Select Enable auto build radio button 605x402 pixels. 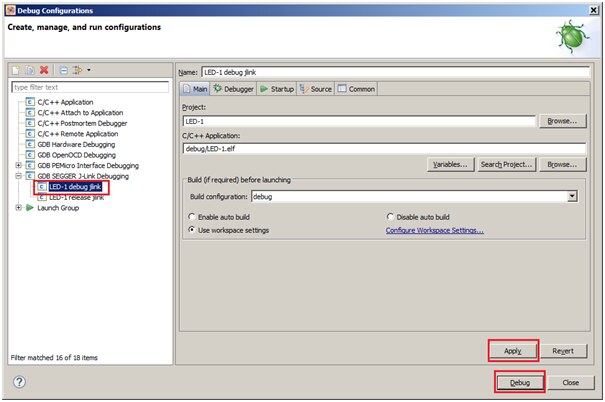[x=191, y=217]
